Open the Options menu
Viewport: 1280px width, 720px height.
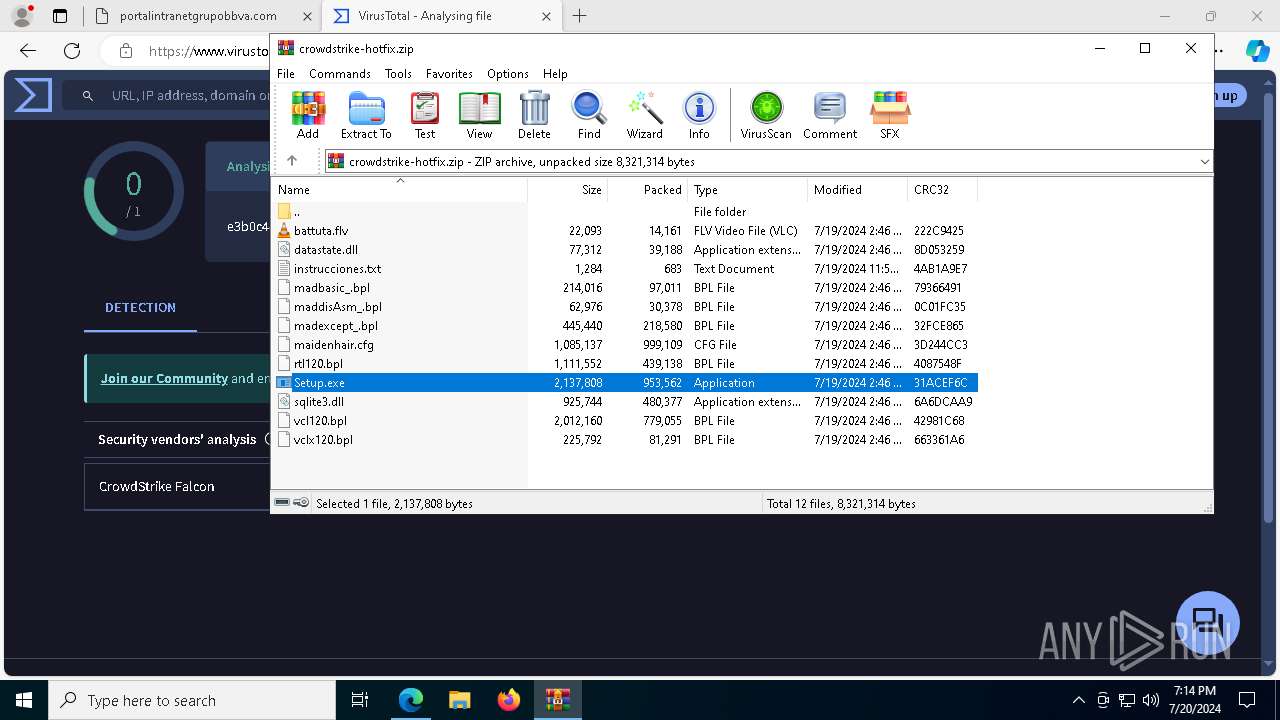click(508, 74)
